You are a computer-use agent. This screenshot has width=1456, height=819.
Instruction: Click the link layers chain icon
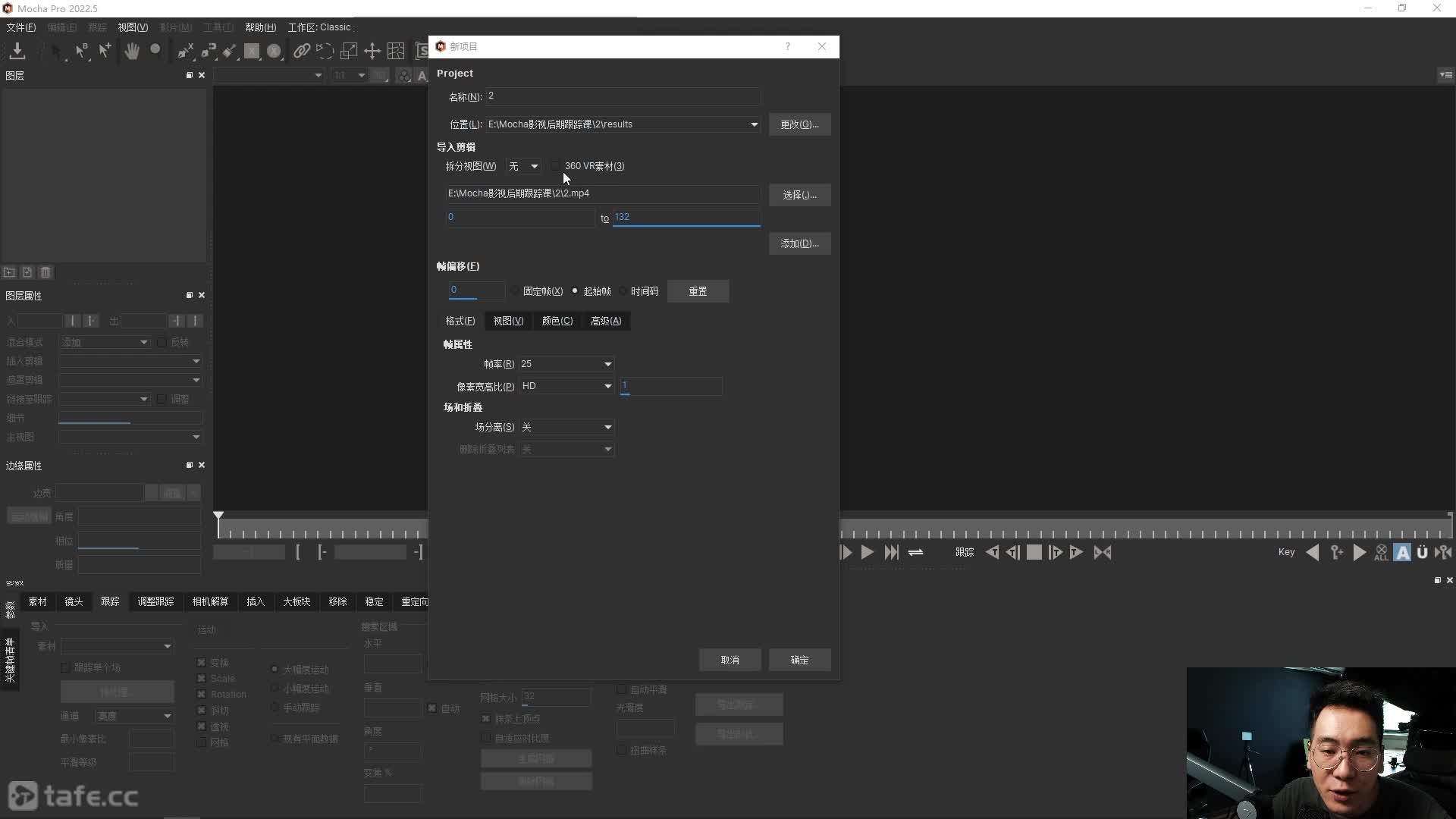click(302, 51)
